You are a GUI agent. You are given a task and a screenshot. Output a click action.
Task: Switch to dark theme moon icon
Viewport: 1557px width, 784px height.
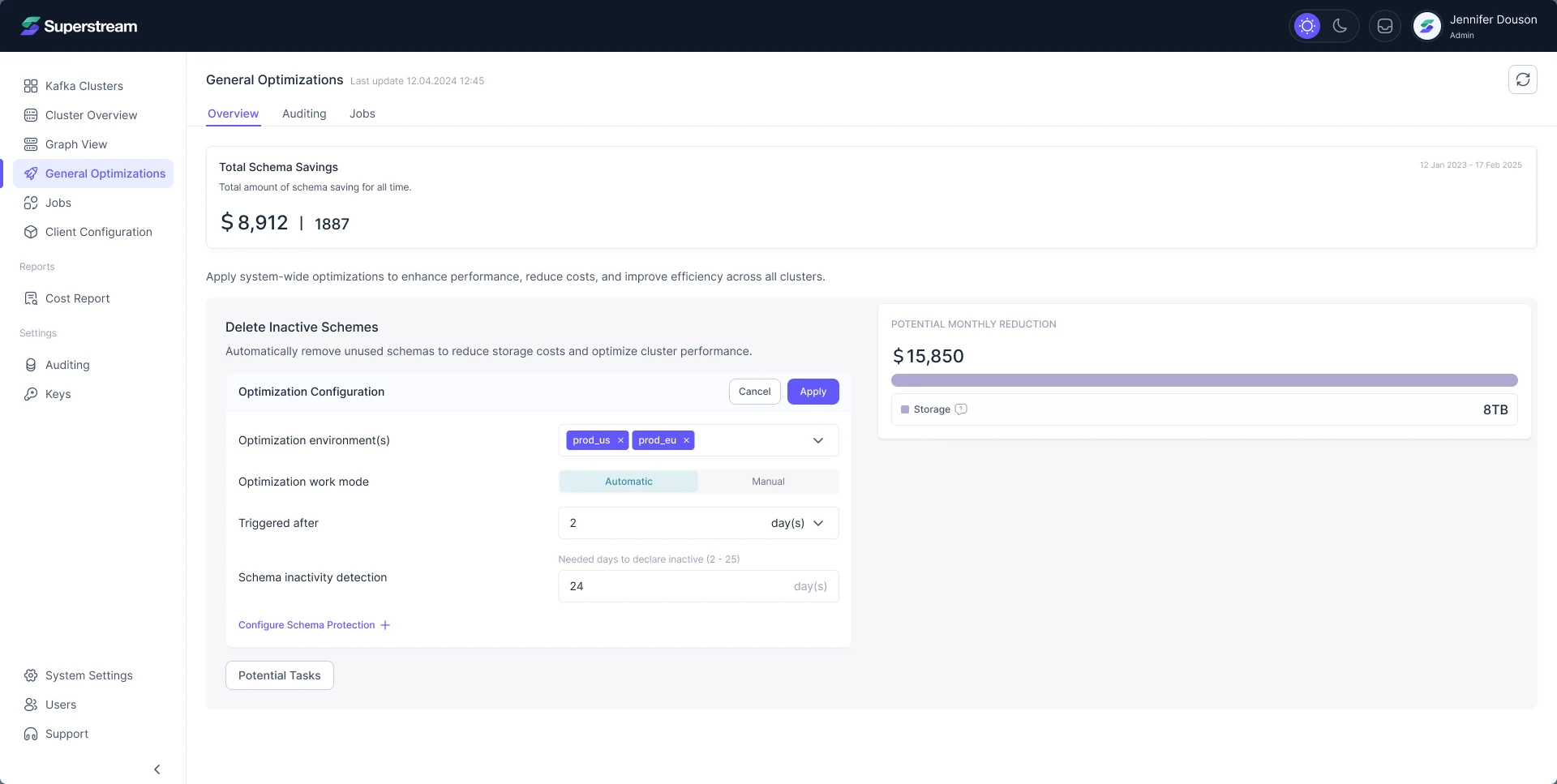coord(1340,26)
